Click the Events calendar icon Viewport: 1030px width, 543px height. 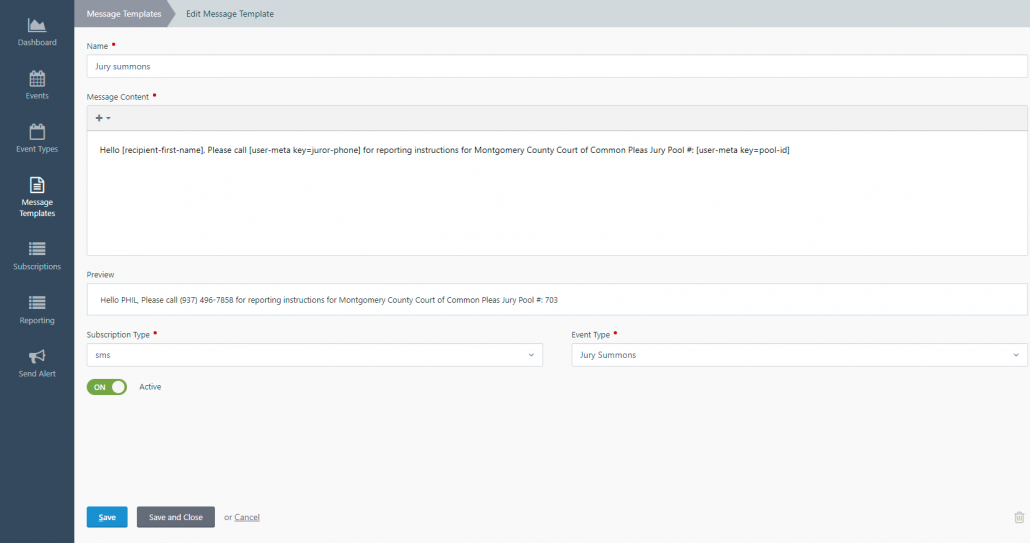click(37, 79)
